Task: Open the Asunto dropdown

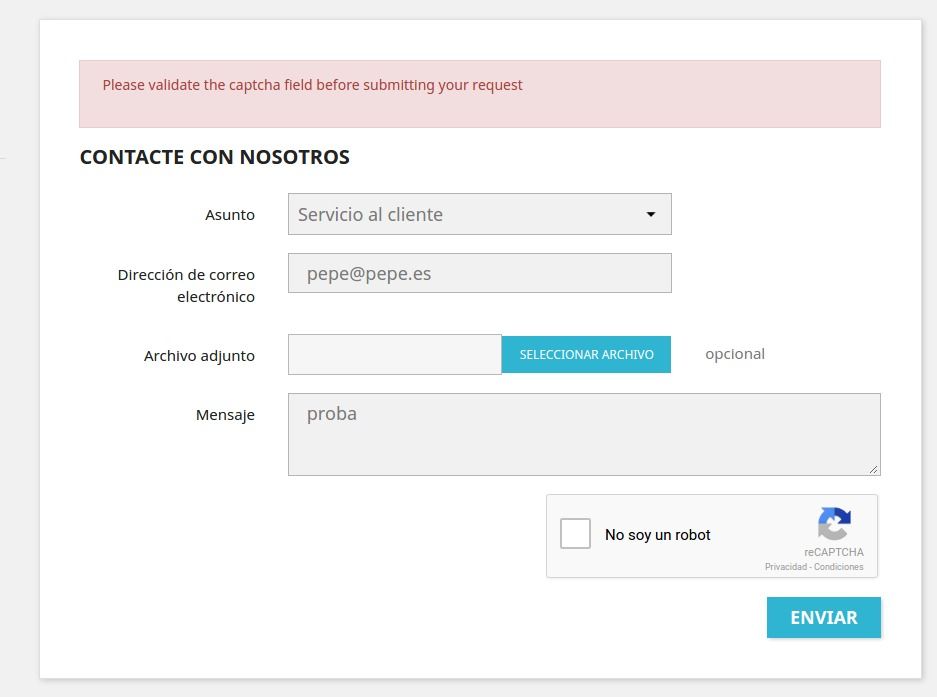Action: point(479,214)
